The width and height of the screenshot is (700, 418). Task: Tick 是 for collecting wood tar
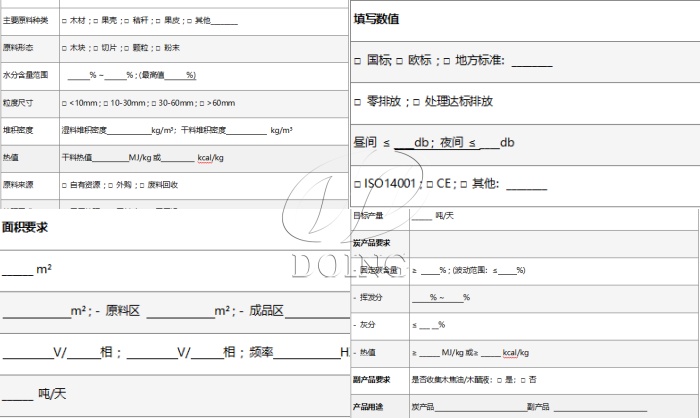(x=500, y=380)
